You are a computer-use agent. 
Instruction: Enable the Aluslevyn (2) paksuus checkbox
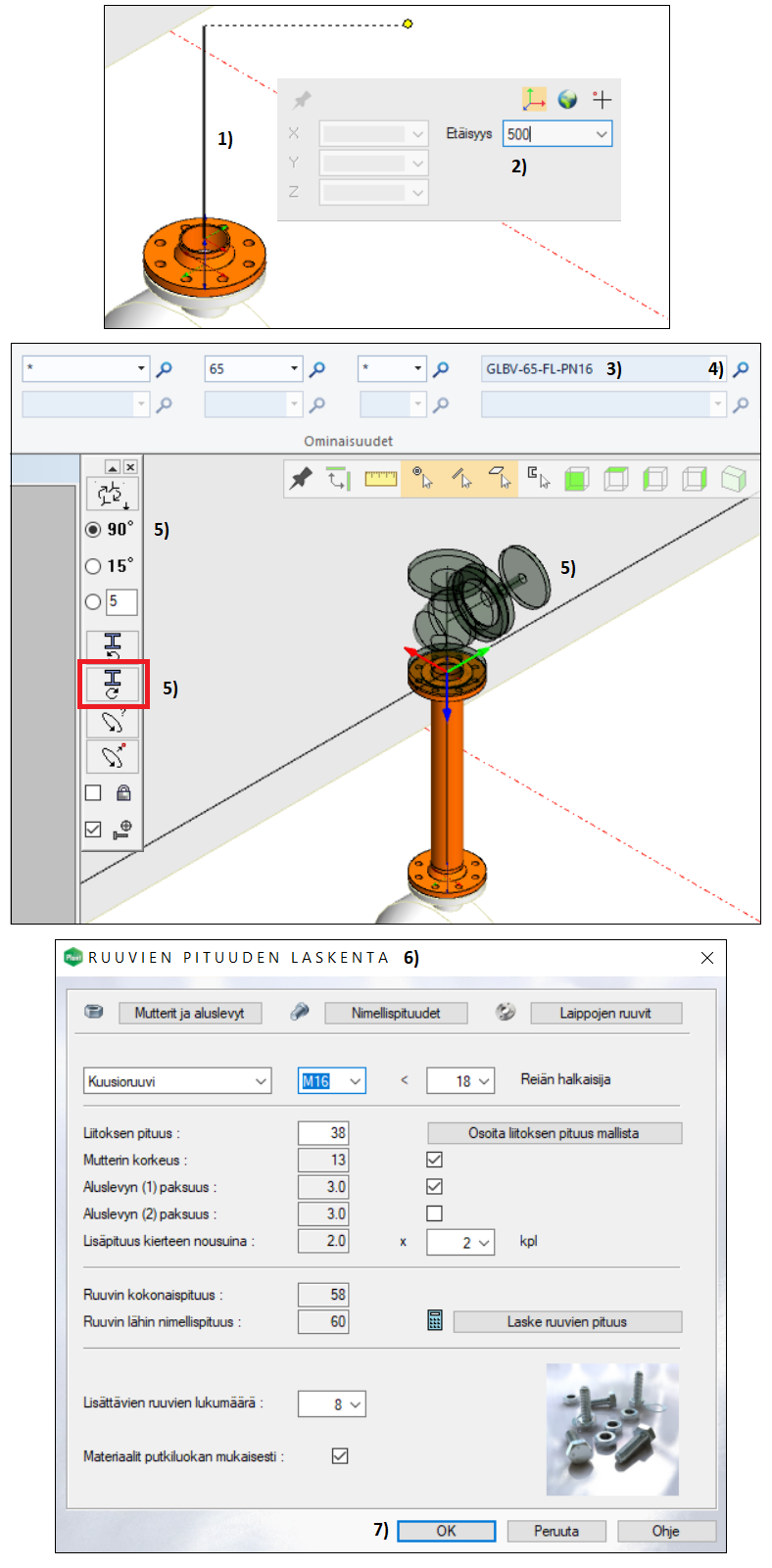pyautogui.click(x=435, y=1213)
